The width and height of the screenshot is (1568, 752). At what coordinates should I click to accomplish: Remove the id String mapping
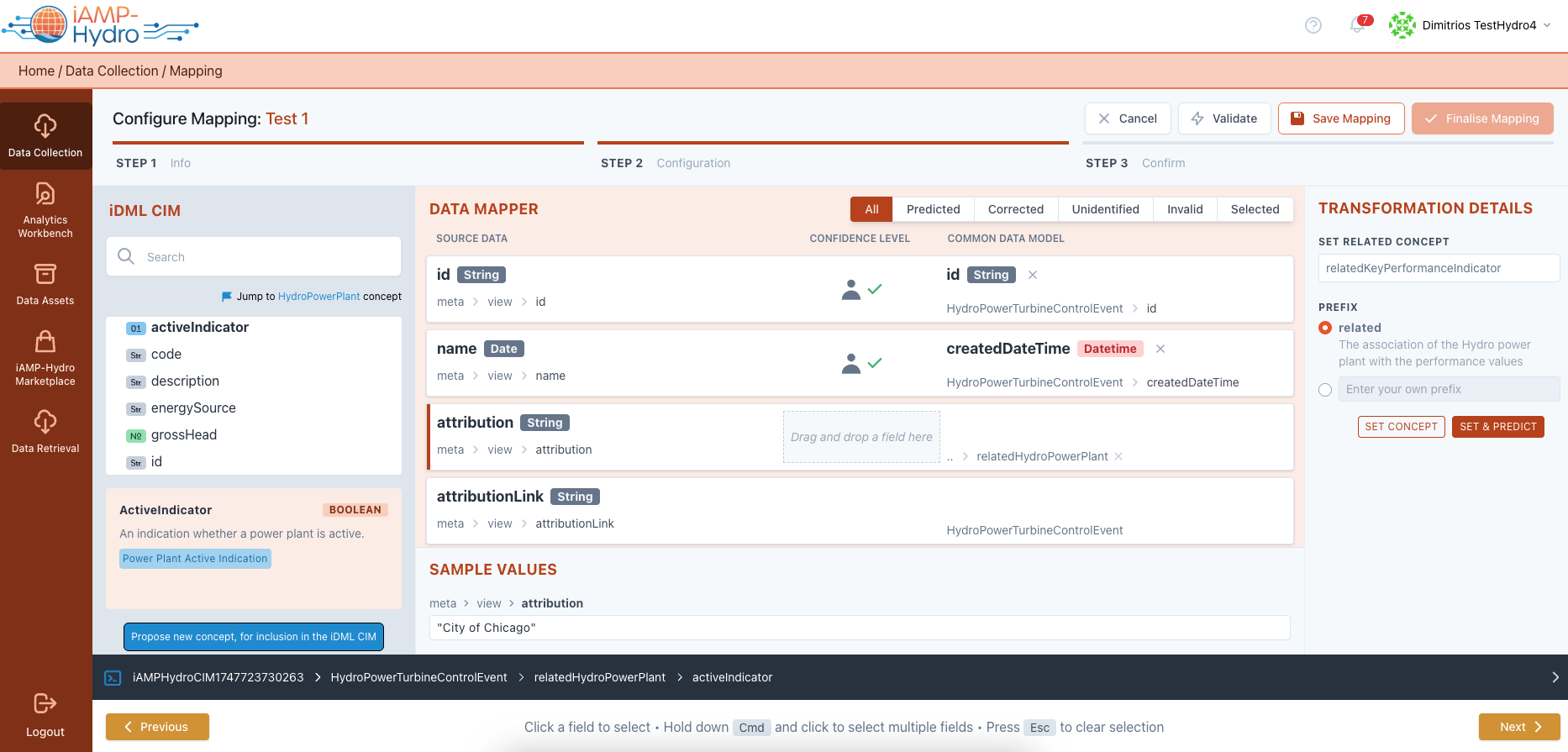coord(1033,275)
